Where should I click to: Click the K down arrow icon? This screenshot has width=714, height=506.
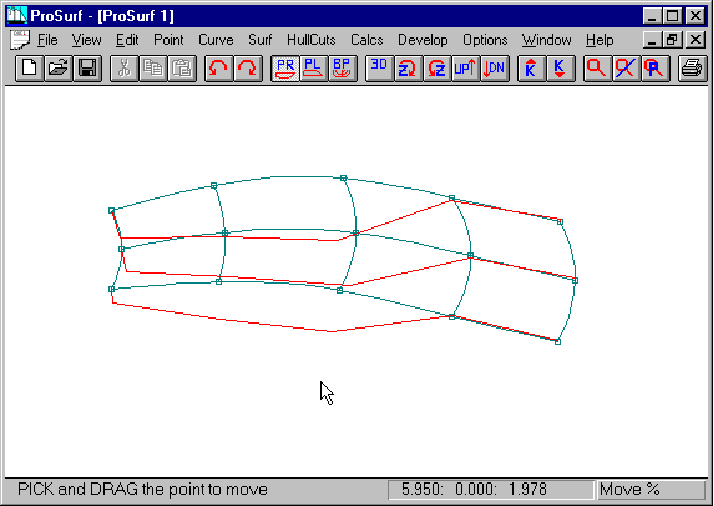click(x=561, y=68)
